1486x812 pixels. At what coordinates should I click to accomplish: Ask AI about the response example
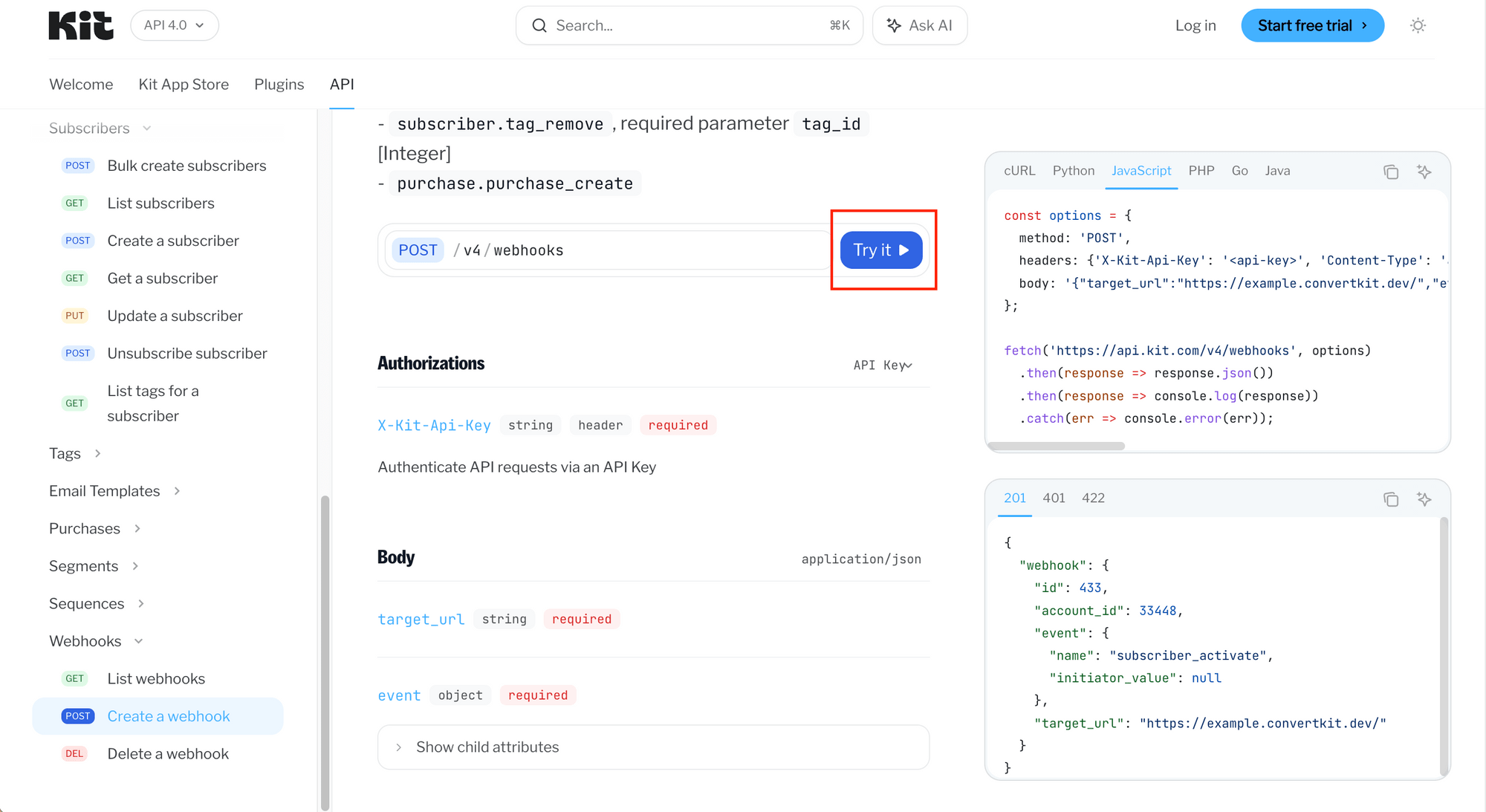tap(1424, 498)
